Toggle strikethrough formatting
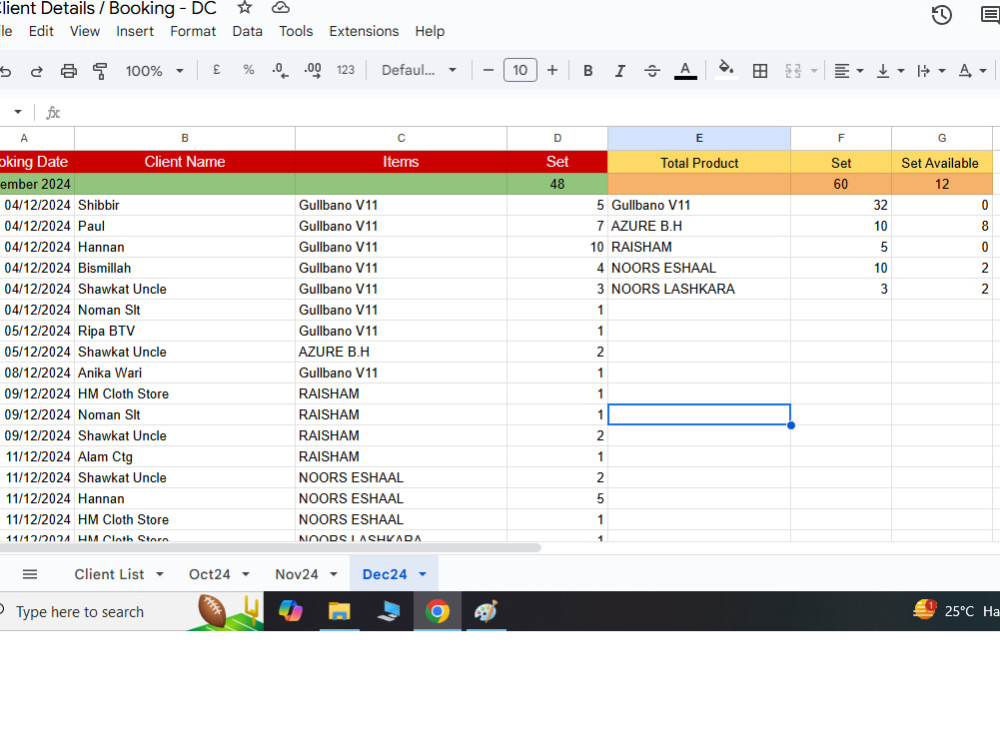Screen dimensions: 1000x750 [652, 71]
